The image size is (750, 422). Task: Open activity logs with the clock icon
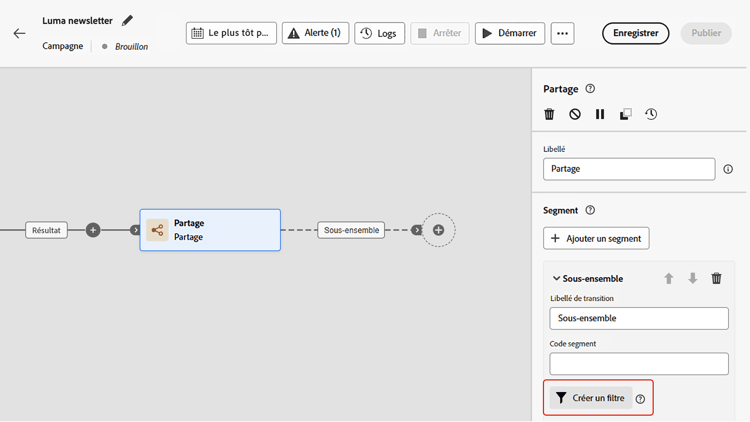(651, 114)
